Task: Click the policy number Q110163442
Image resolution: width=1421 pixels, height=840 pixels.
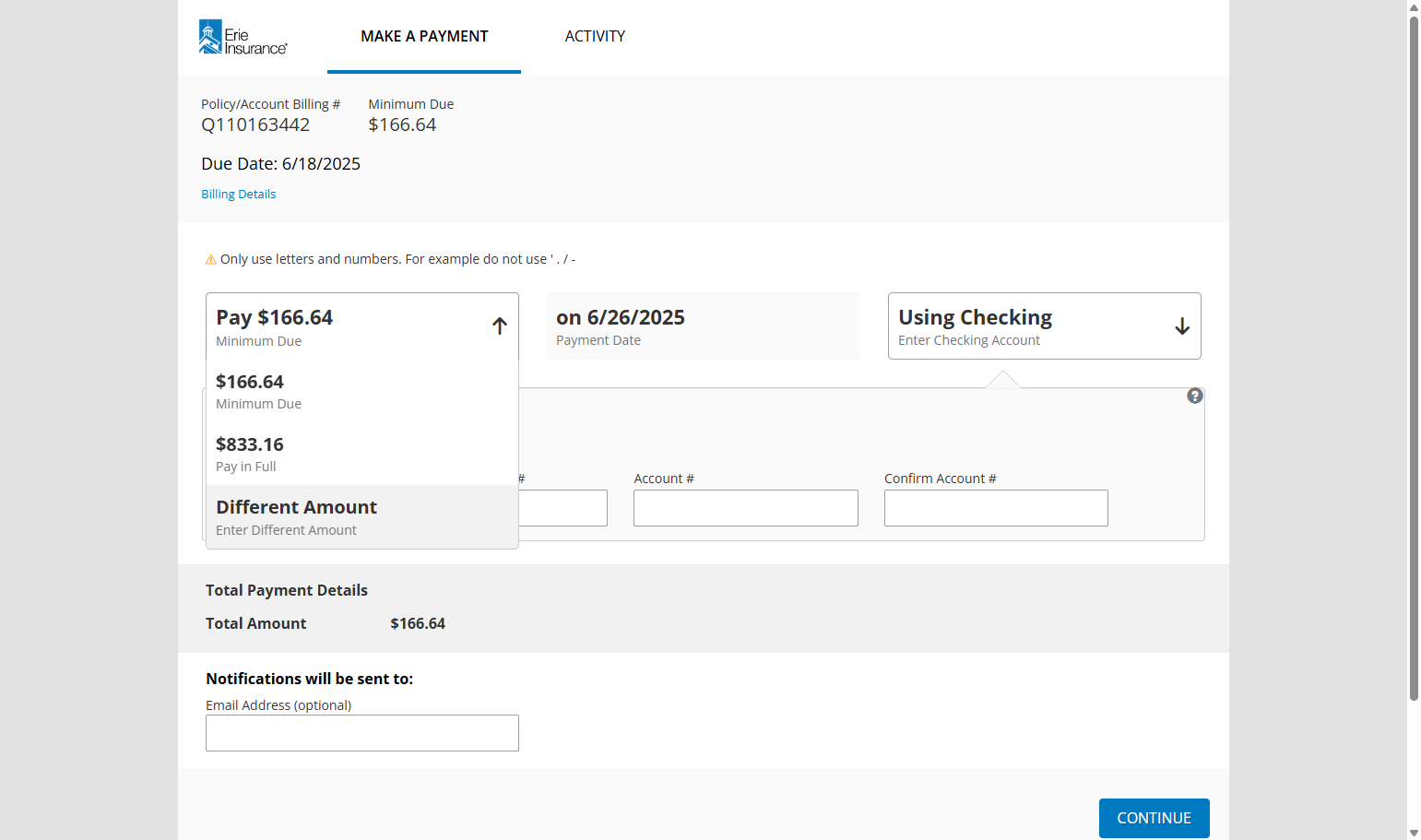Action: [x=255, y=125]
